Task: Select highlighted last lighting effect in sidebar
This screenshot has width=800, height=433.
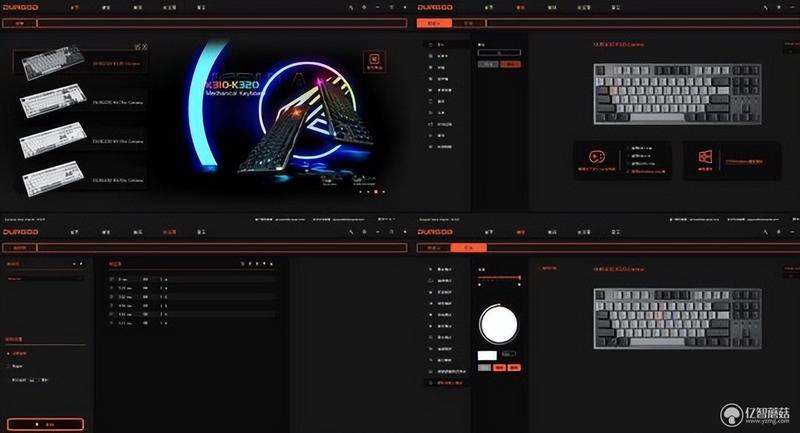Action: tap(445, 383)
